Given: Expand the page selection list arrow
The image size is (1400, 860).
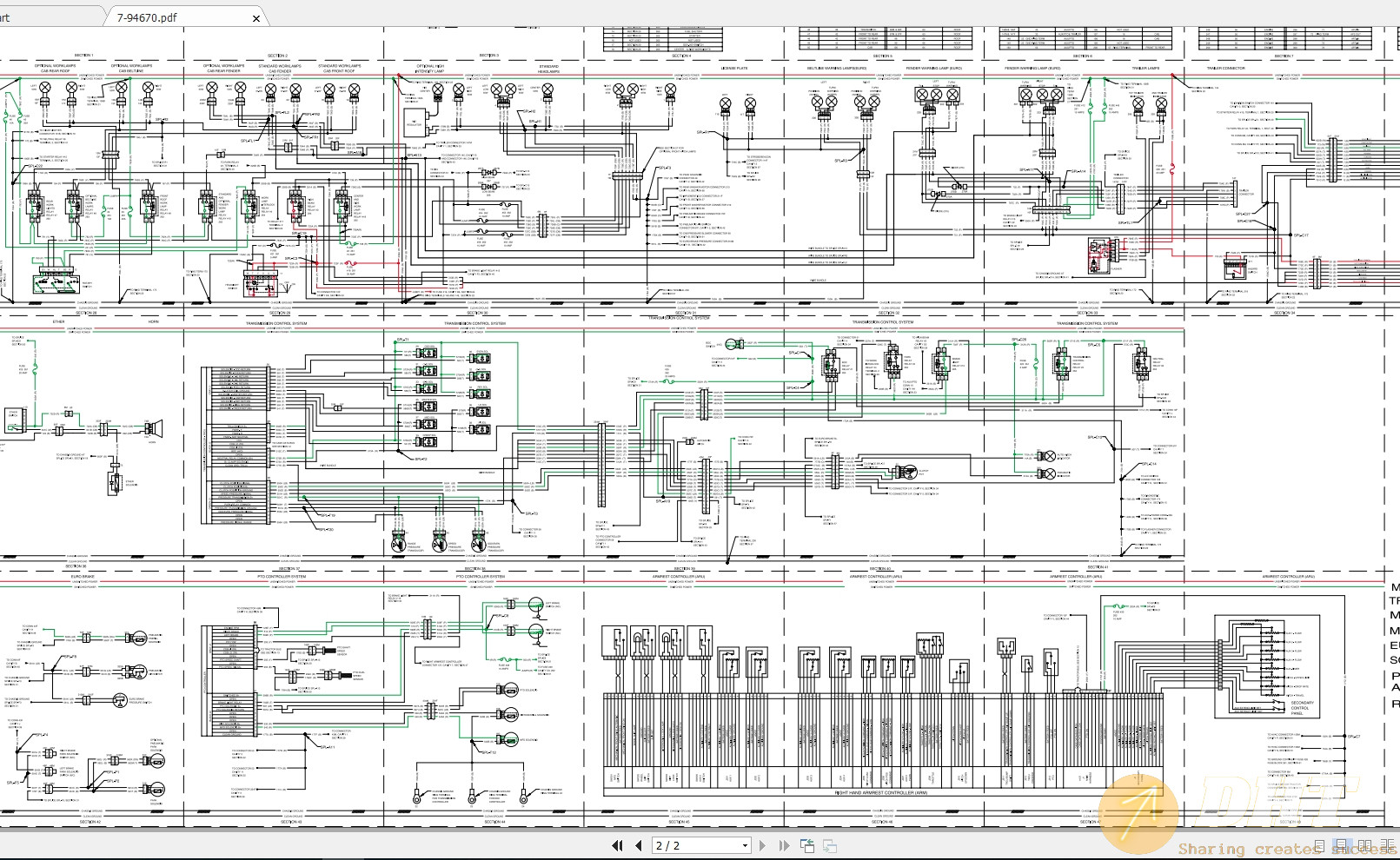Looking at the screenshot, I should point(745,844).
